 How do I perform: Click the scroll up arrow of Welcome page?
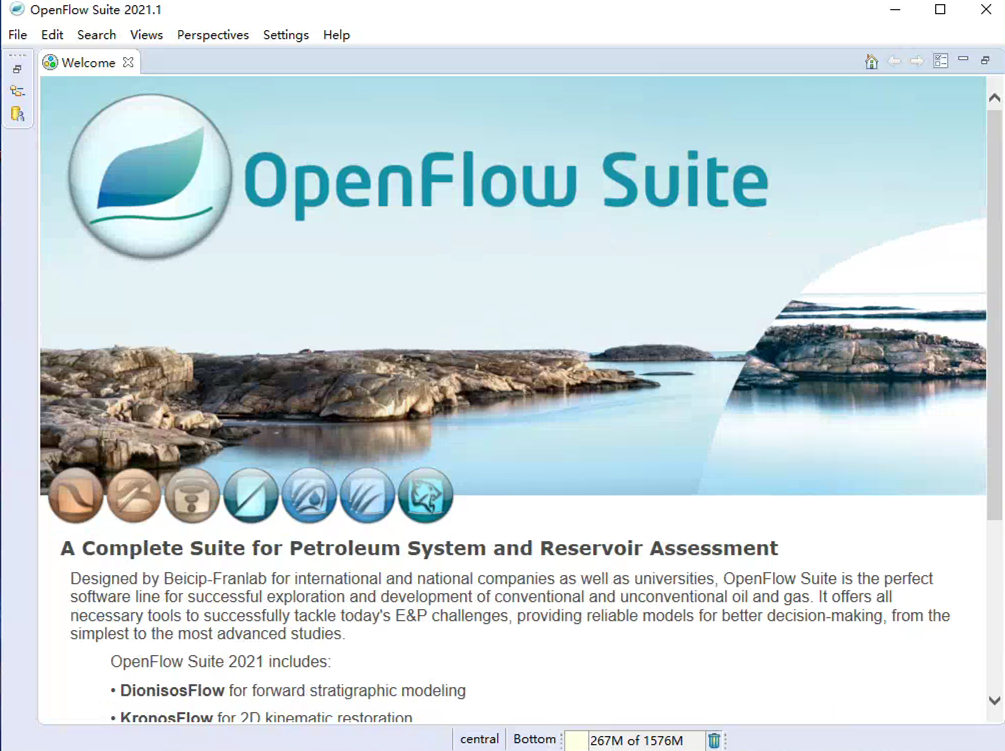(994, 98)
